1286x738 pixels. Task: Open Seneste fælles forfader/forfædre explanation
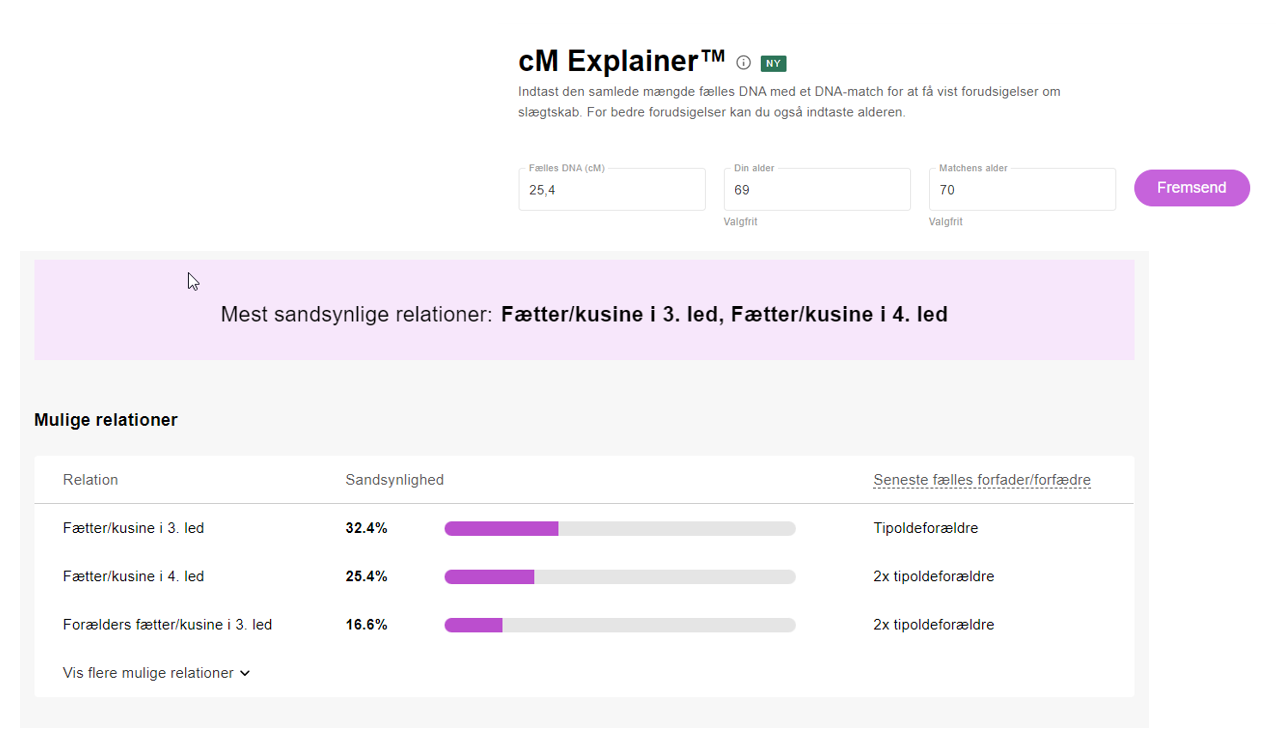click(x=981, y=480)
